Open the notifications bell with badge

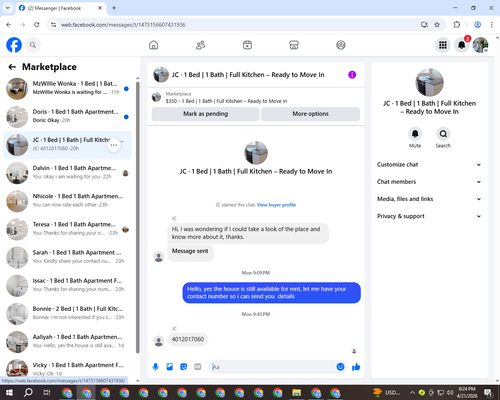pos(462,45)
